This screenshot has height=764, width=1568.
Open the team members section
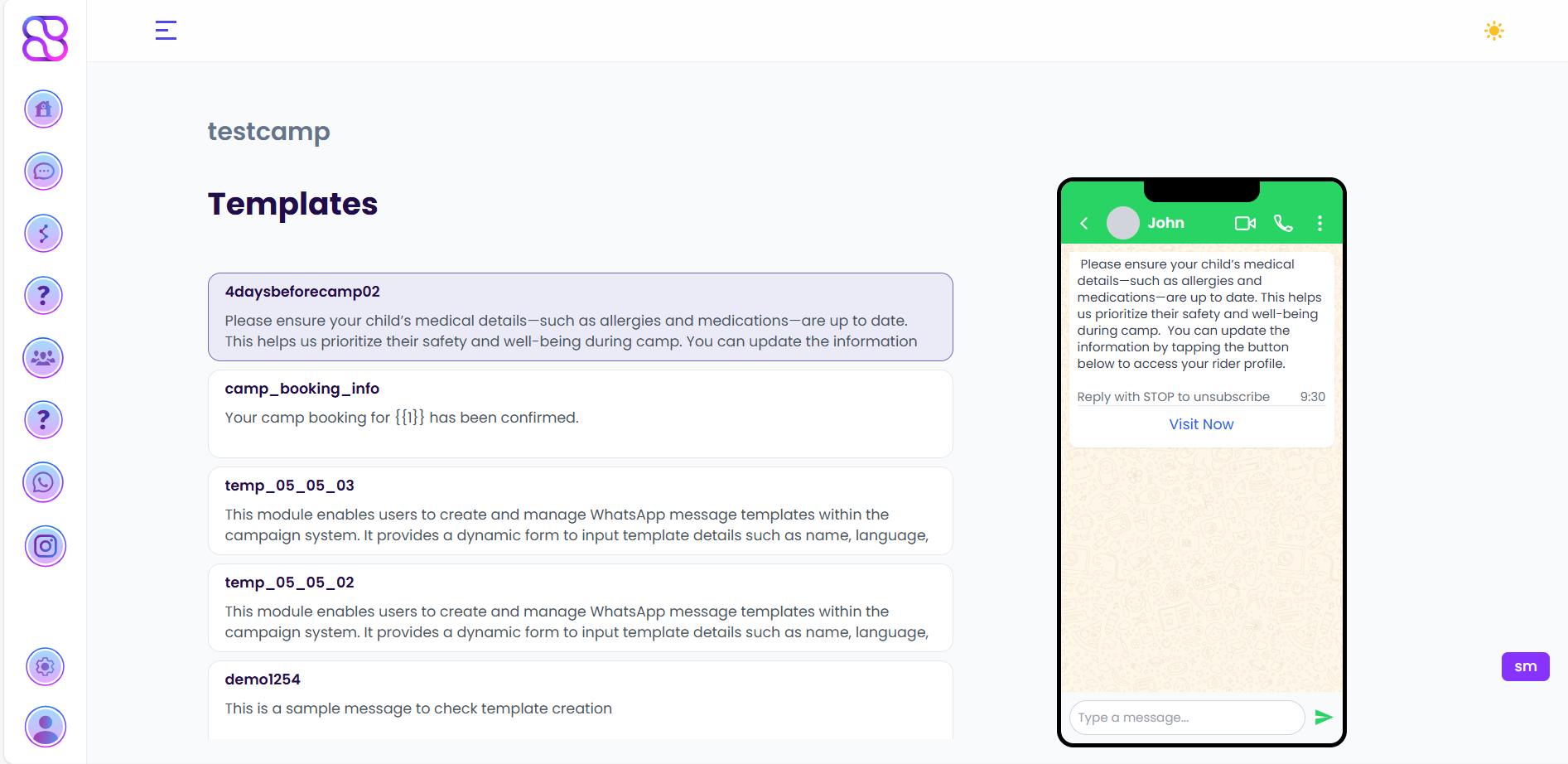(x=43, y=358)
